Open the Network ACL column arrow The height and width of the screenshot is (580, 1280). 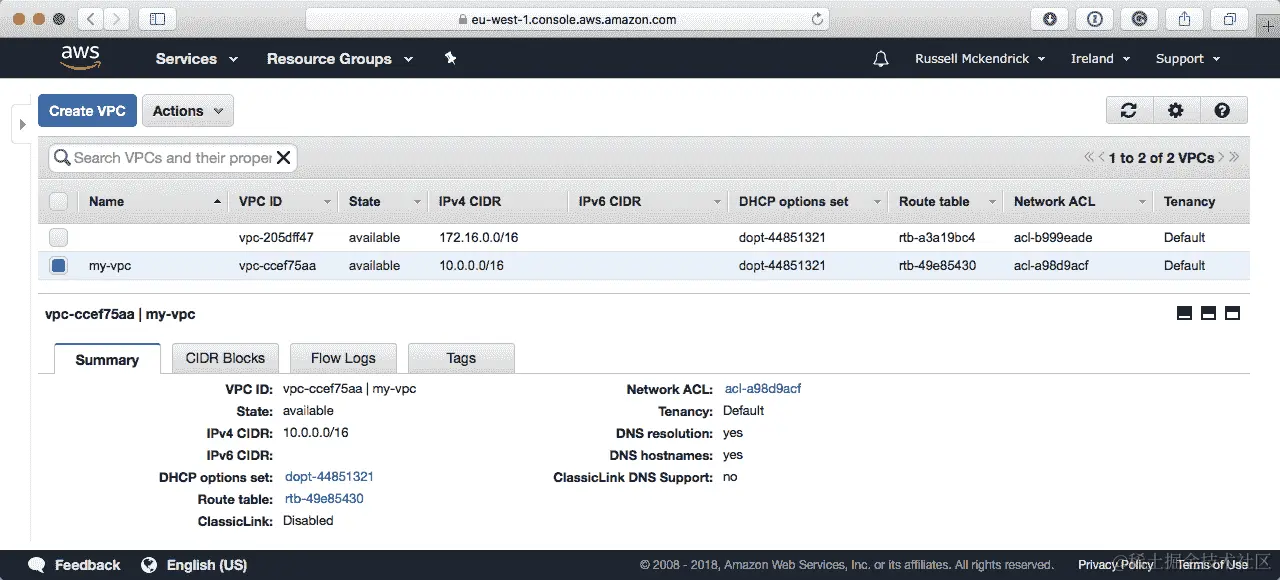tap(1142, 202)
